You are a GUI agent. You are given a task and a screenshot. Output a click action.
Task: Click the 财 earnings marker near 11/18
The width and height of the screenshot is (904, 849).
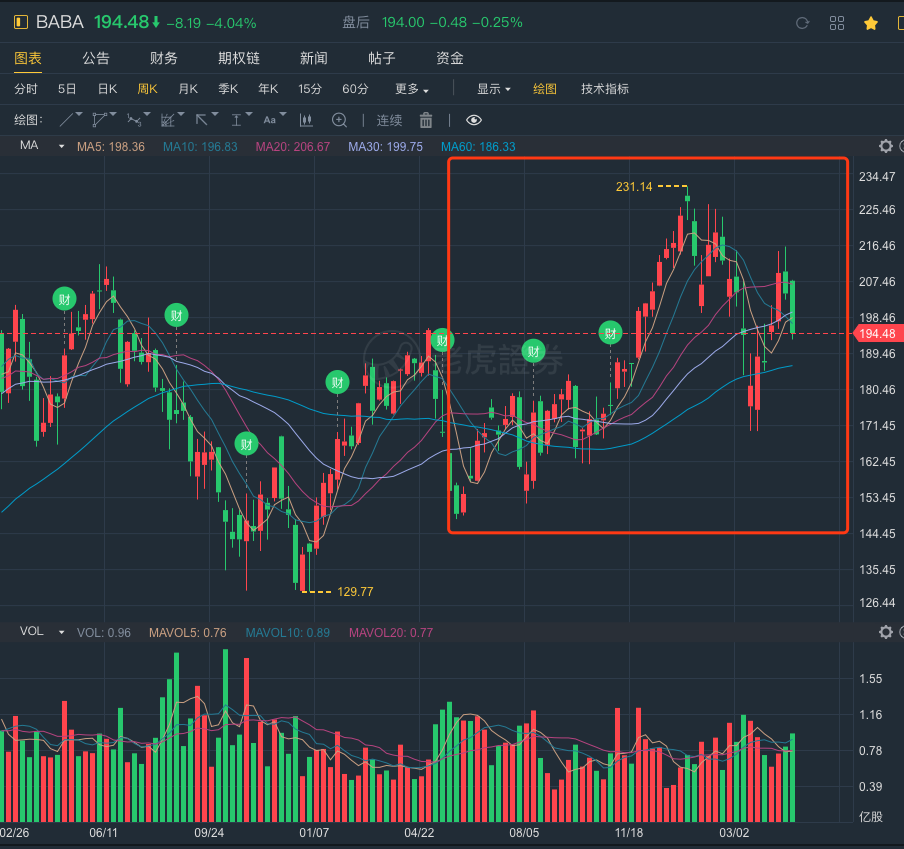point(610,333)
